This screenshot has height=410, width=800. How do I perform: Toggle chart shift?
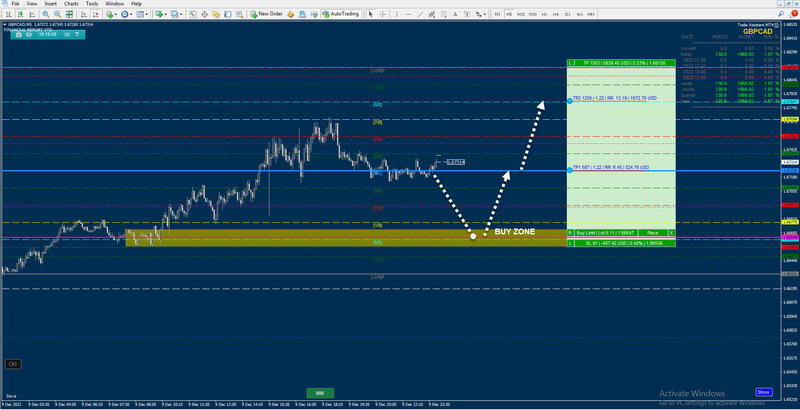click(x=95, y=14)
